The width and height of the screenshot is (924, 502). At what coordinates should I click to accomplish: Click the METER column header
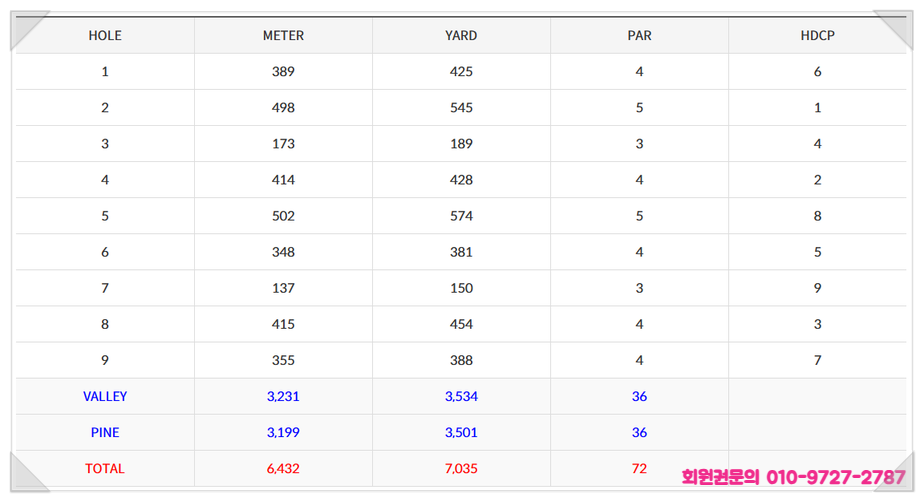[x=283, y=35]
